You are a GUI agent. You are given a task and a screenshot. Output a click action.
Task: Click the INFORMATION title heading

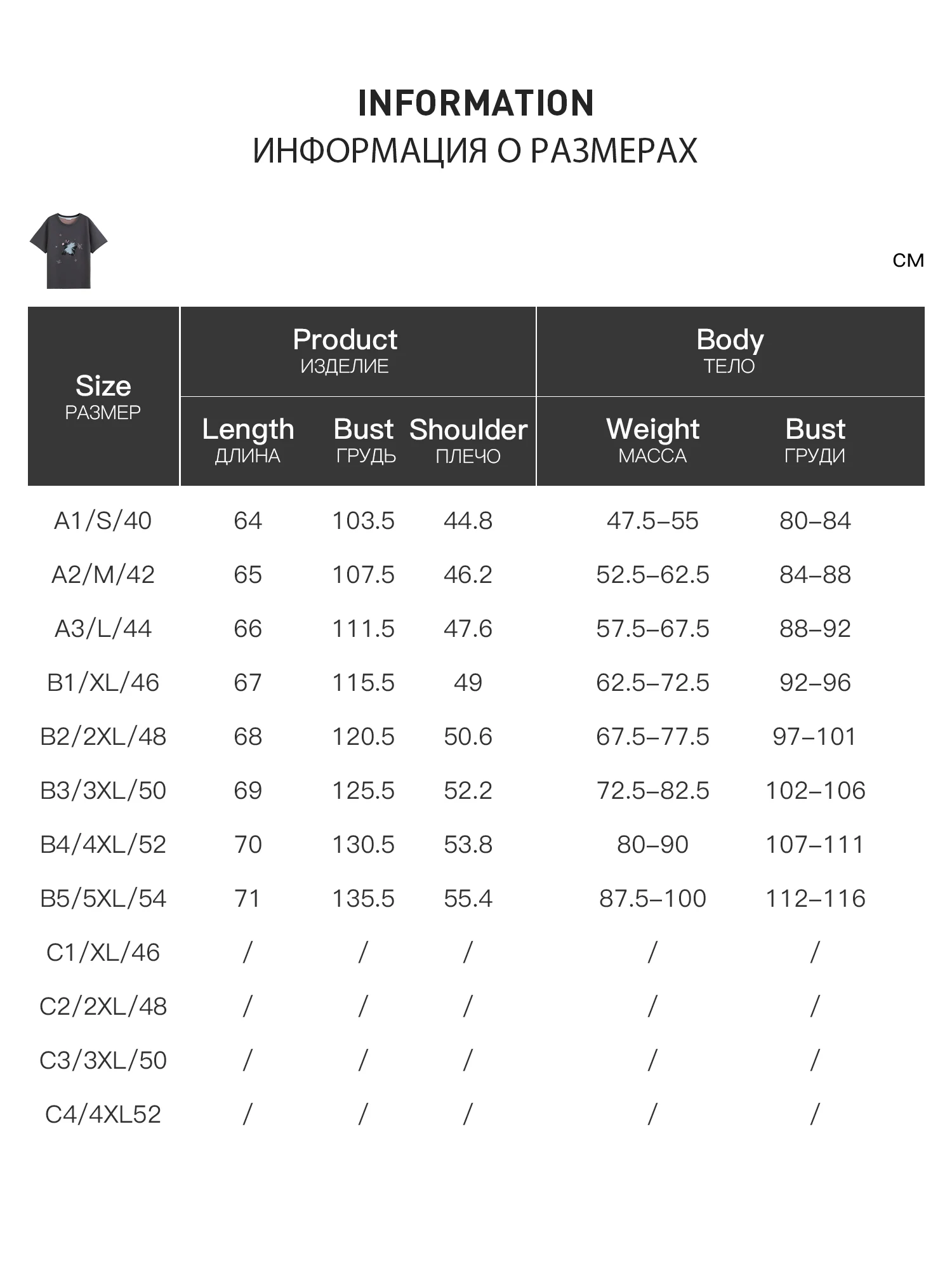pos(476,104)
